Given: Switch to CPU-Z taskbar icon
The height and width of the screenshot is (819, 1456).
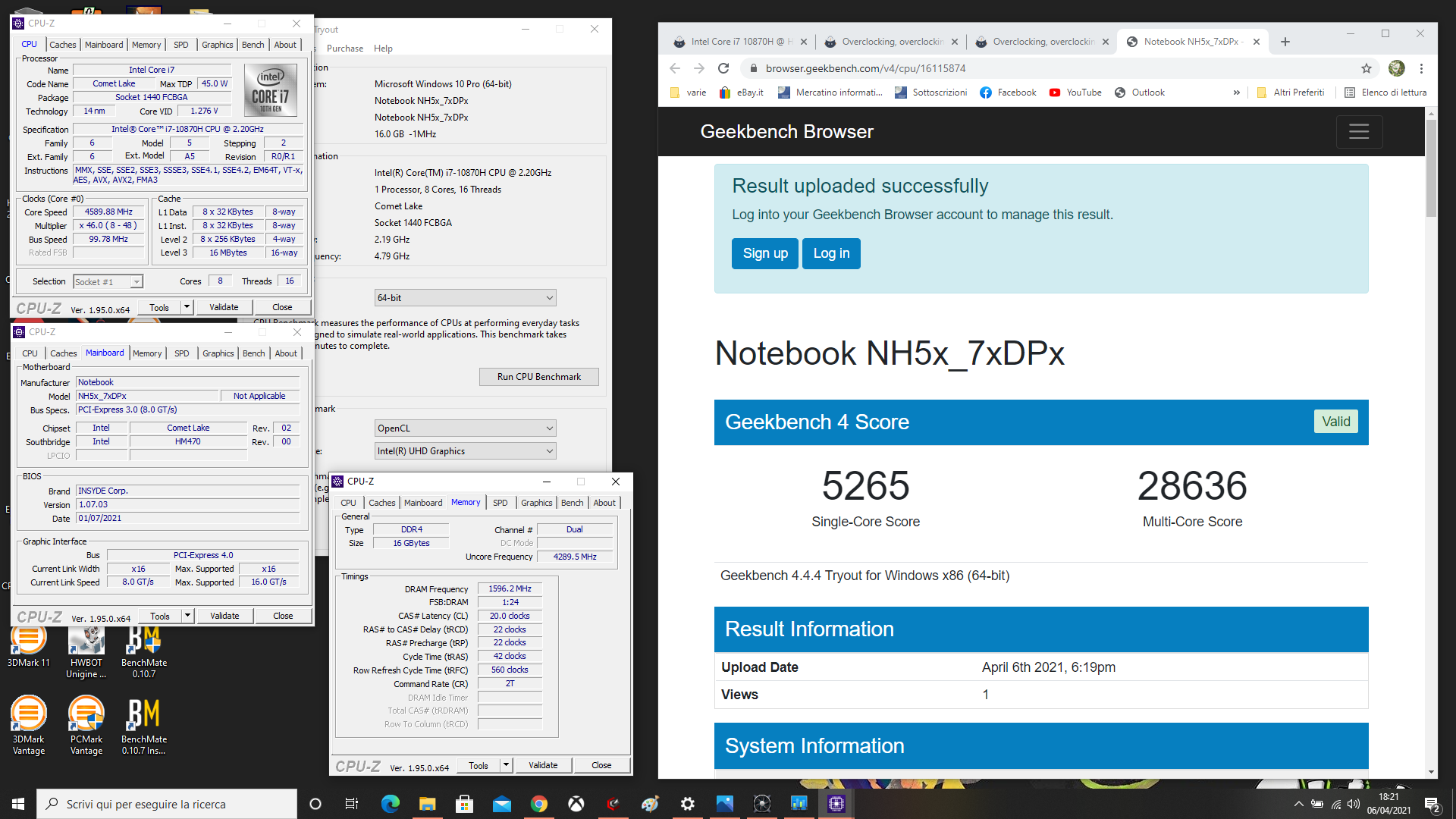Looking at the screenshot, I should coord(836,804).
